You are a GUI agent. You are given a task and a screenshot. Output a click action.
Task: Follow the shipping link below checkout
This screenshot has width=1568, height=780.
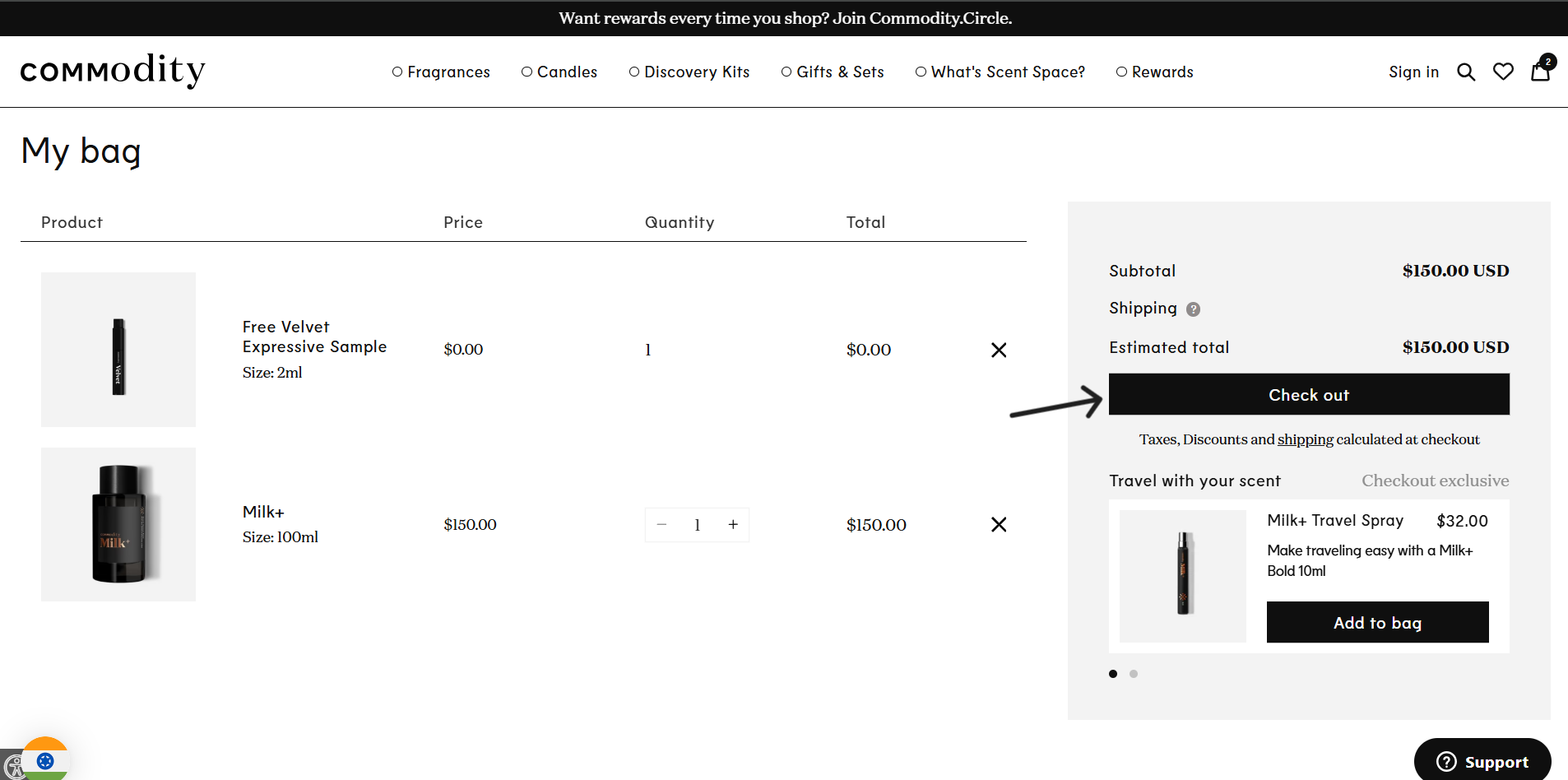point(1305,440)
